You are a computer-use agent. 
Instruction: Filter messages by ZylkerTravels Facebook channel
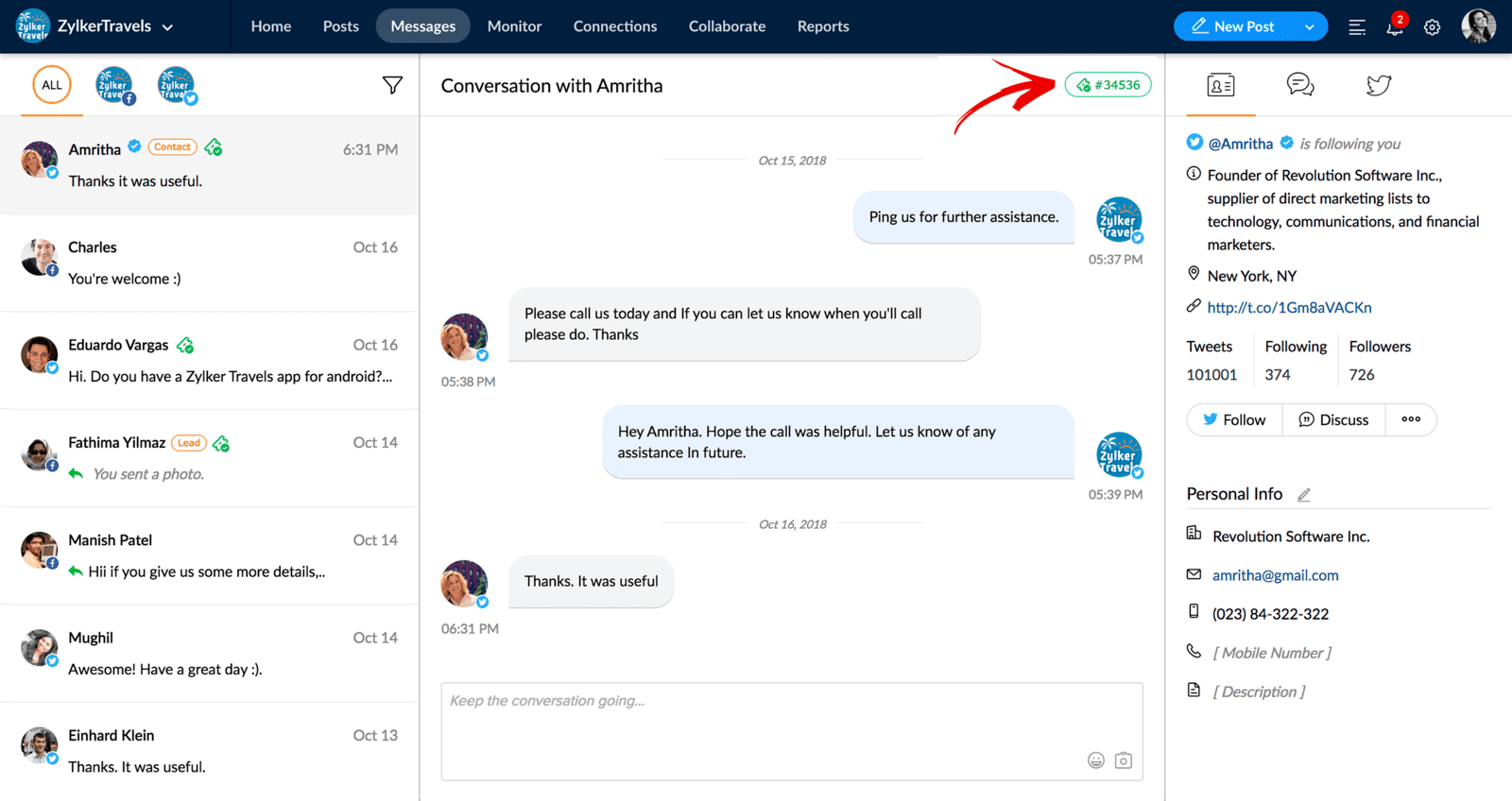coord(114,85)
